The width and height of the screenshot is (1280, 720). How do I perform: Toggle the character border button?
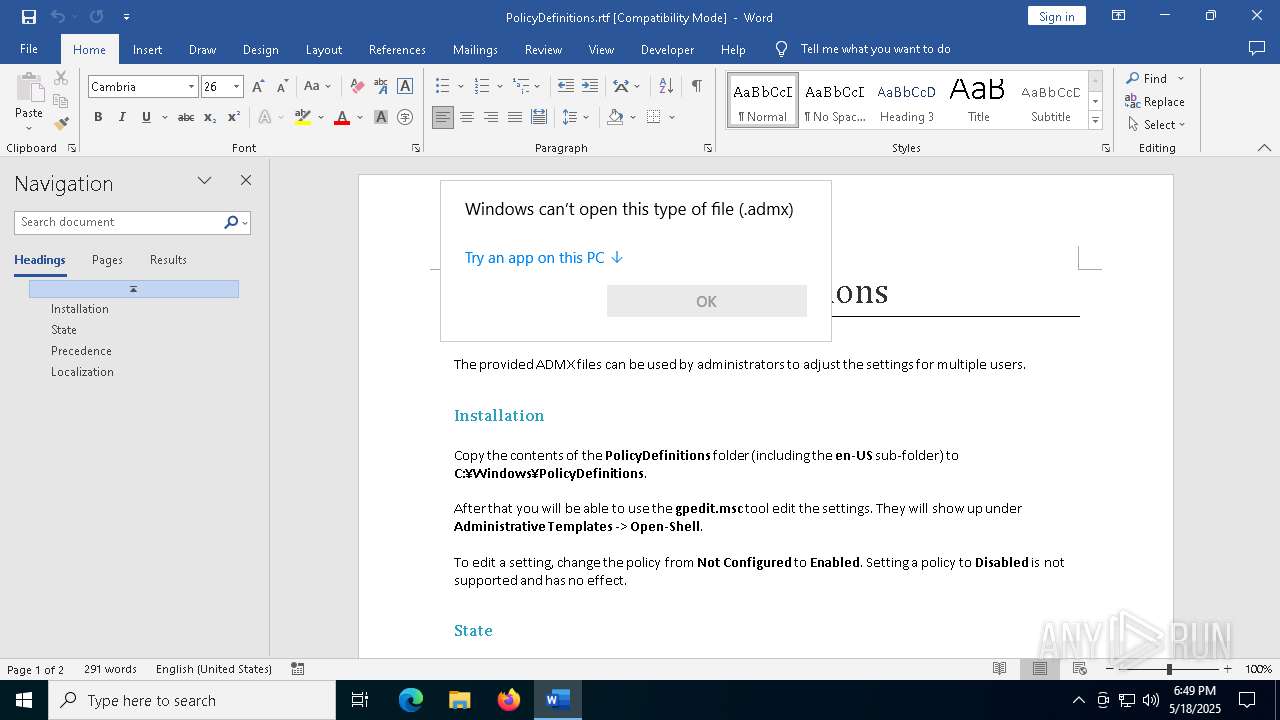click(405, 87)
